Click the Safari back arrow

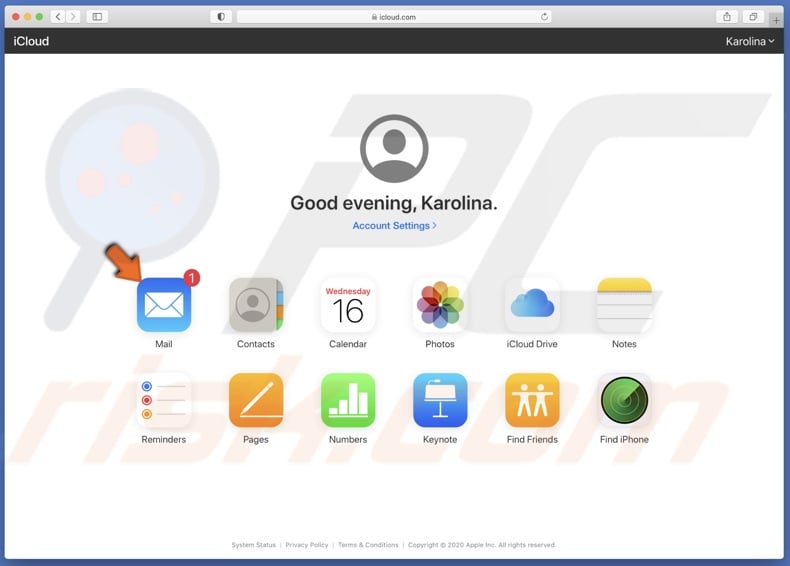[58, 17]
